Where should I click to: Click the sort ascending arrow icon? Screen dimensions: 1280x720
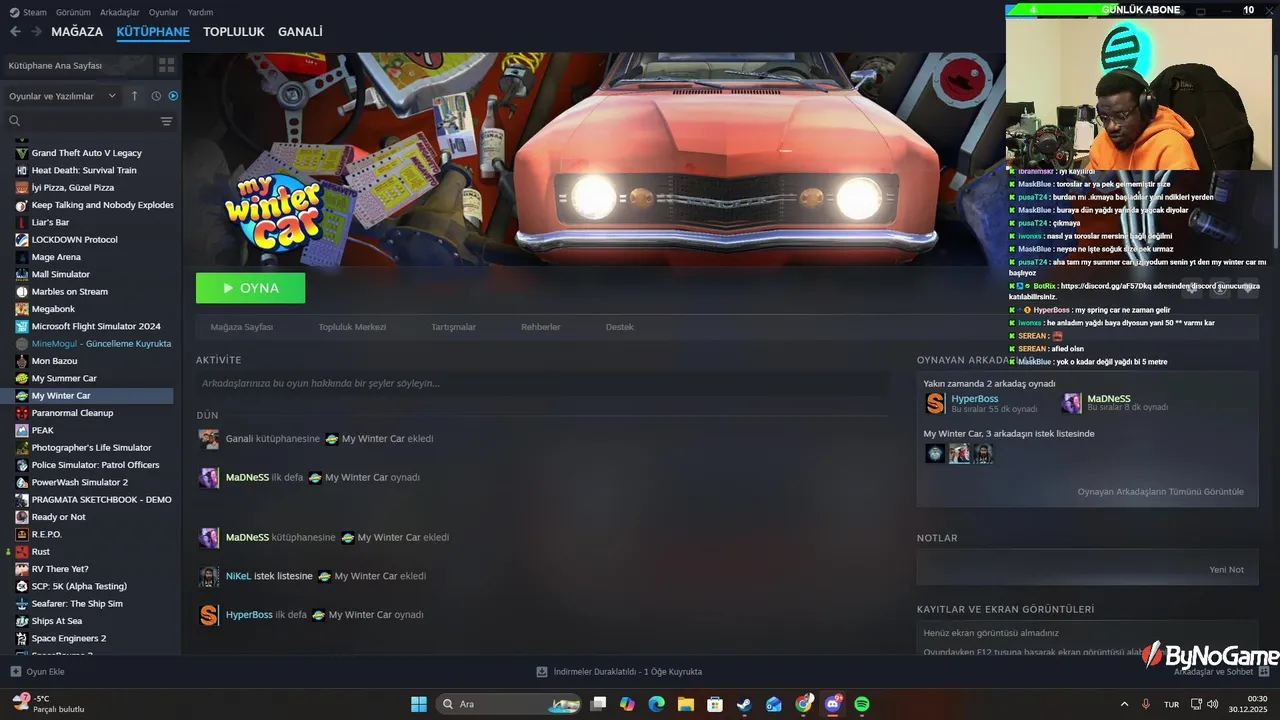135,96
